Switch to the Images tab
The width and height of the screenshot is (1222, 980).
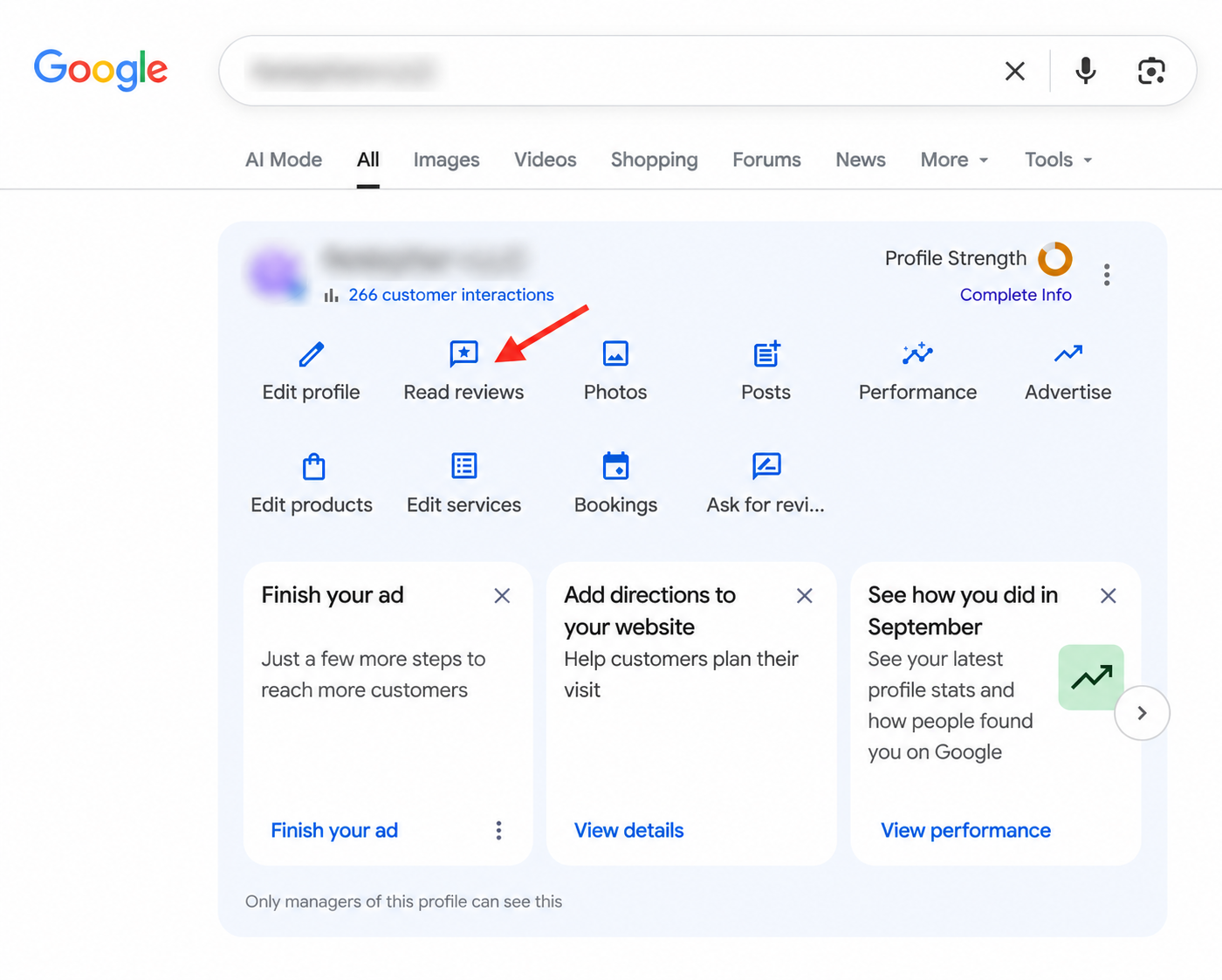coord(446,160)
